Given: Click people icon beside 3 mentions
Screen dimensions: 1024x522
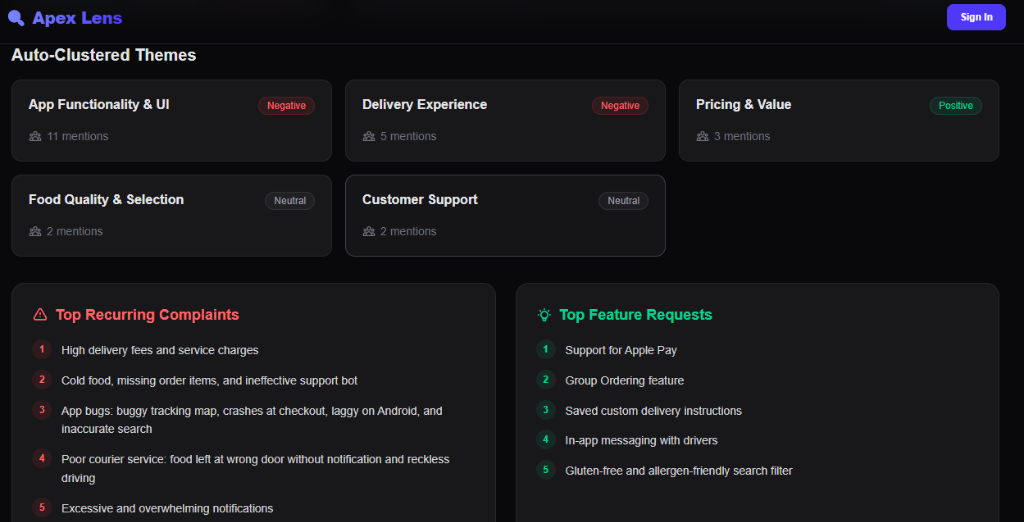Looking at the screenshot, I should (x=703, y=137).
